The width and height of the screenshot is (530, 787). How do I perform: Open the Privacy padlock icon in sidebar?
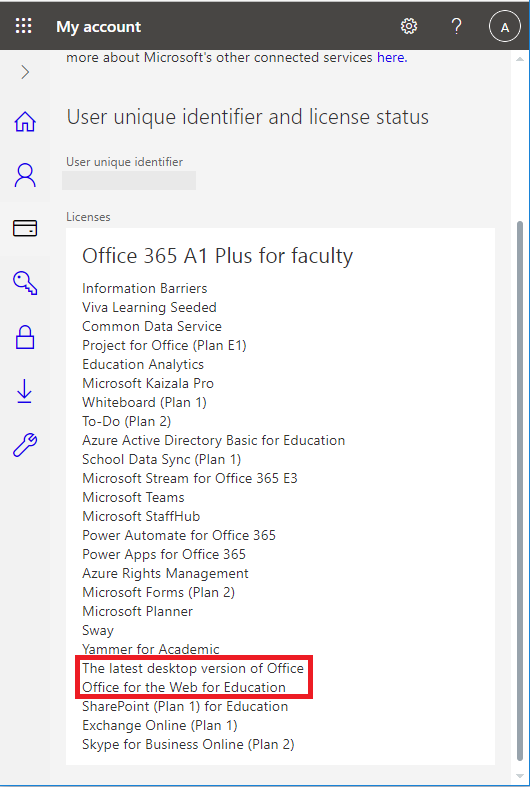25,337
